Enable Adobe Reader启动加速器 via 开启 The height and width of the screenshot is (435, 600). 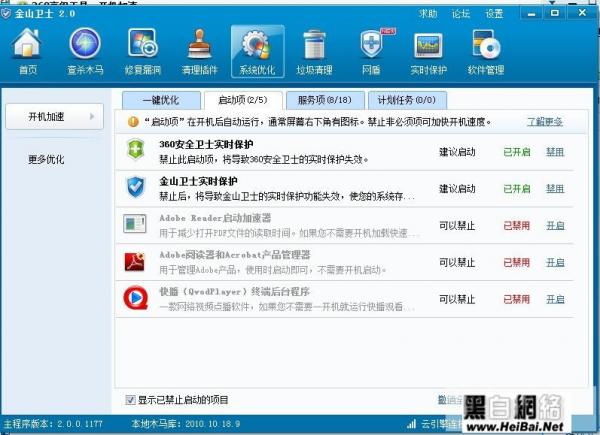(x=554, y=226)
